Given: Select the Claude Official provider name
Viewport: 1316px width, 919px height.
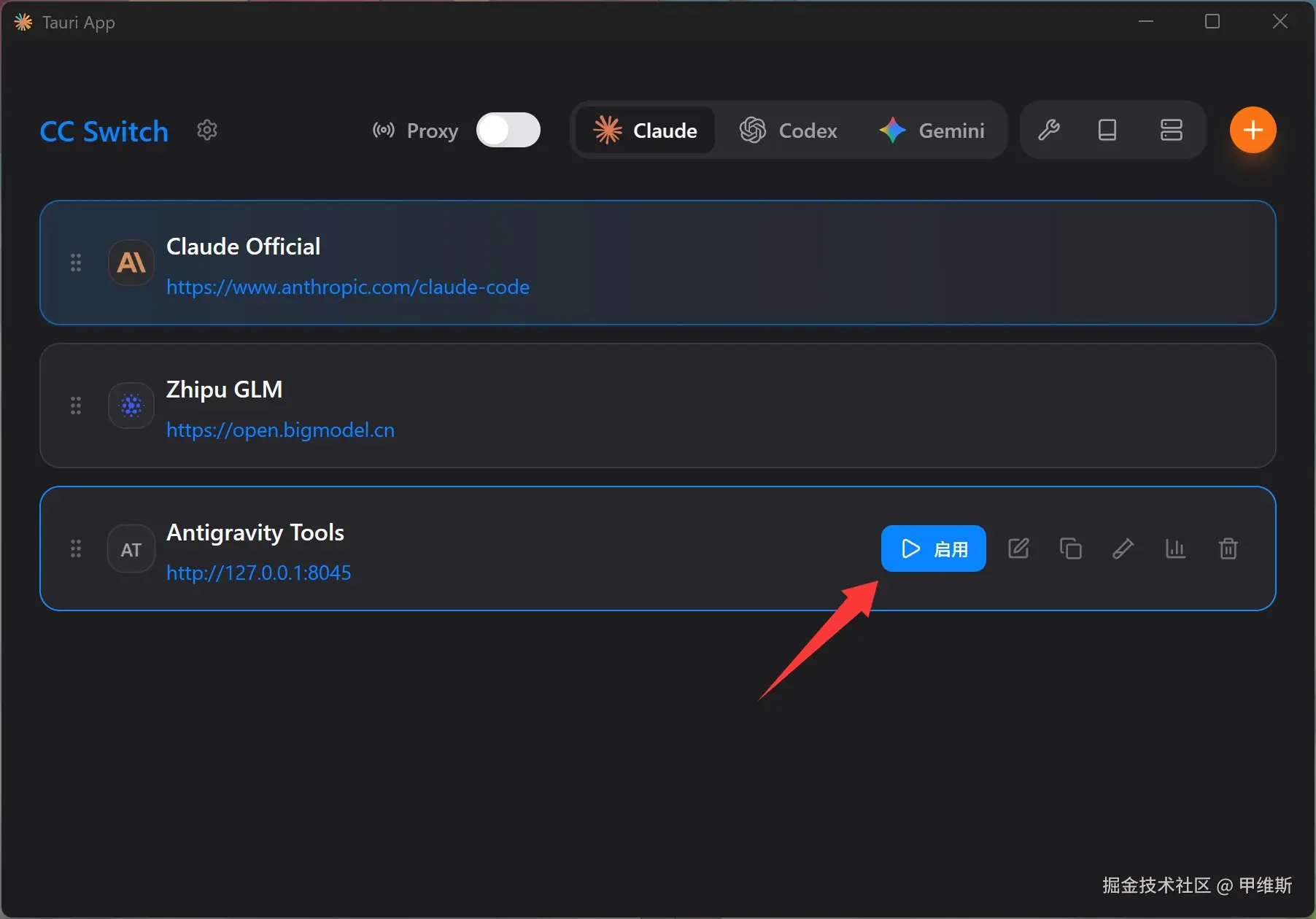Looking at the screenshot, I should coord(244,247).
